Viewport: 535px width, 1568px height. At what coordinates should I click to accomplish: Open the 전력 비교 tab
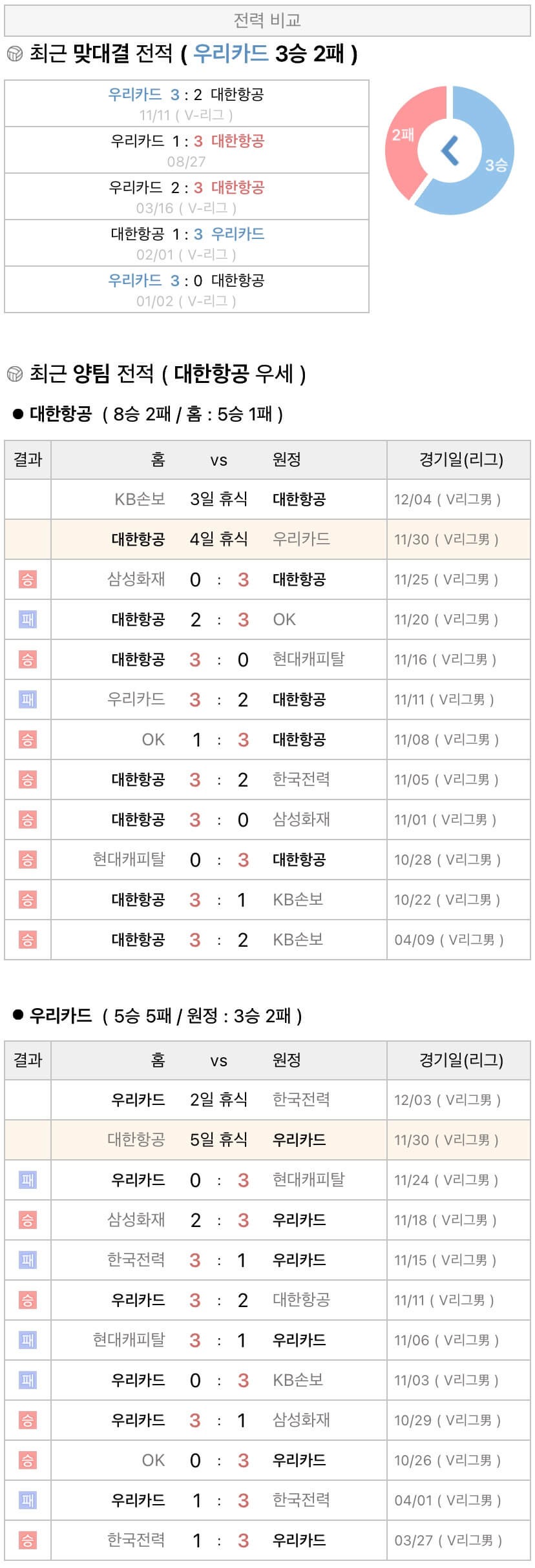267,21
